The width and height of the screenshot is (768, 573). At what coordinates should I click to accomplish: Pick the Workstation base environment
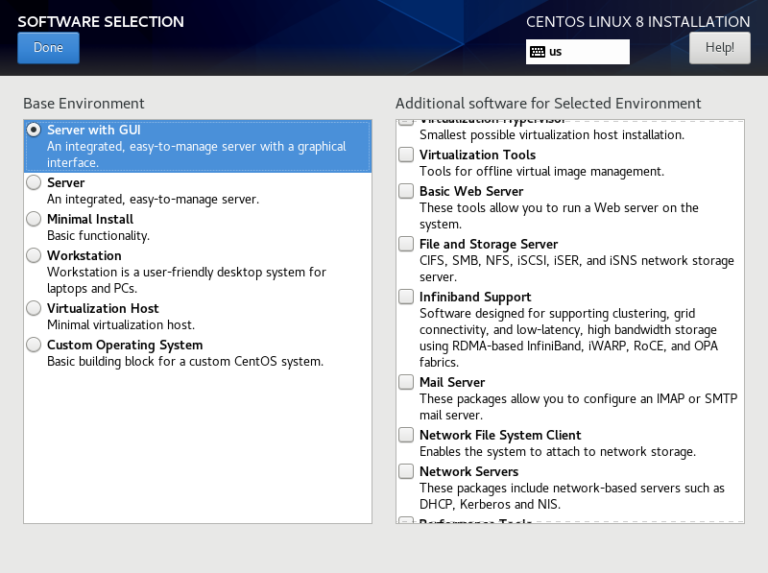coord(34,256)
